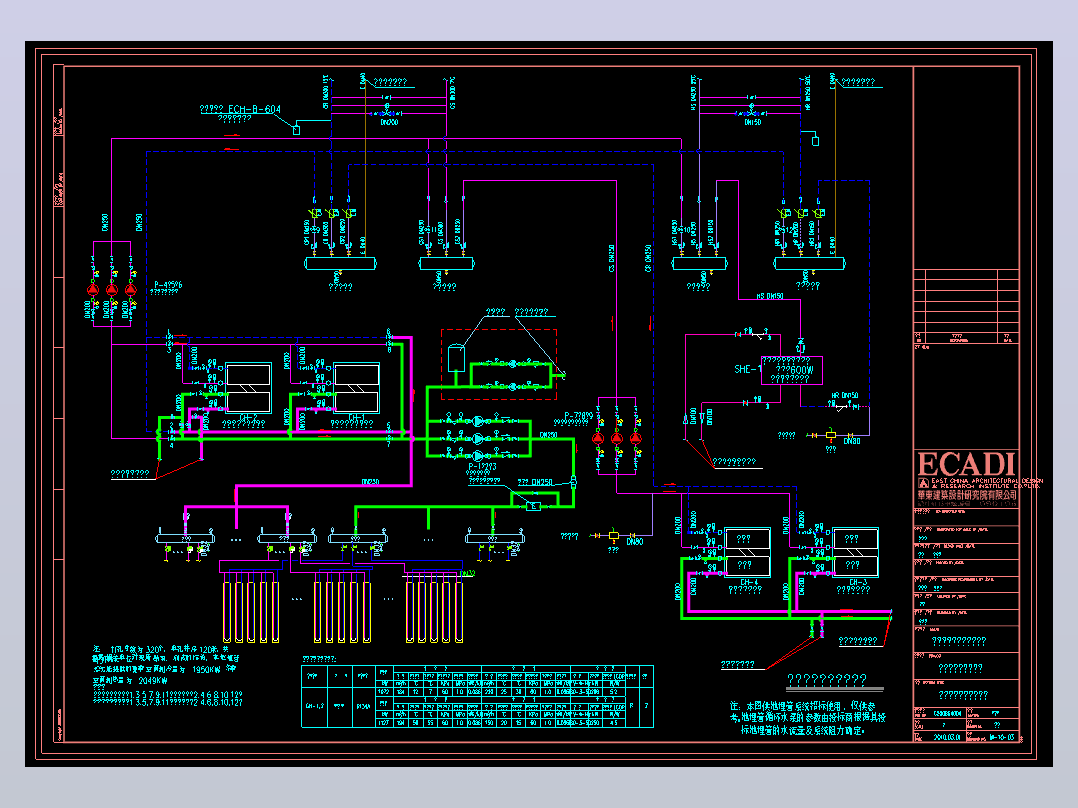Select the 本图供地埋管 note paragraph
Screen dimensions: 1078x808
point(807,718)
